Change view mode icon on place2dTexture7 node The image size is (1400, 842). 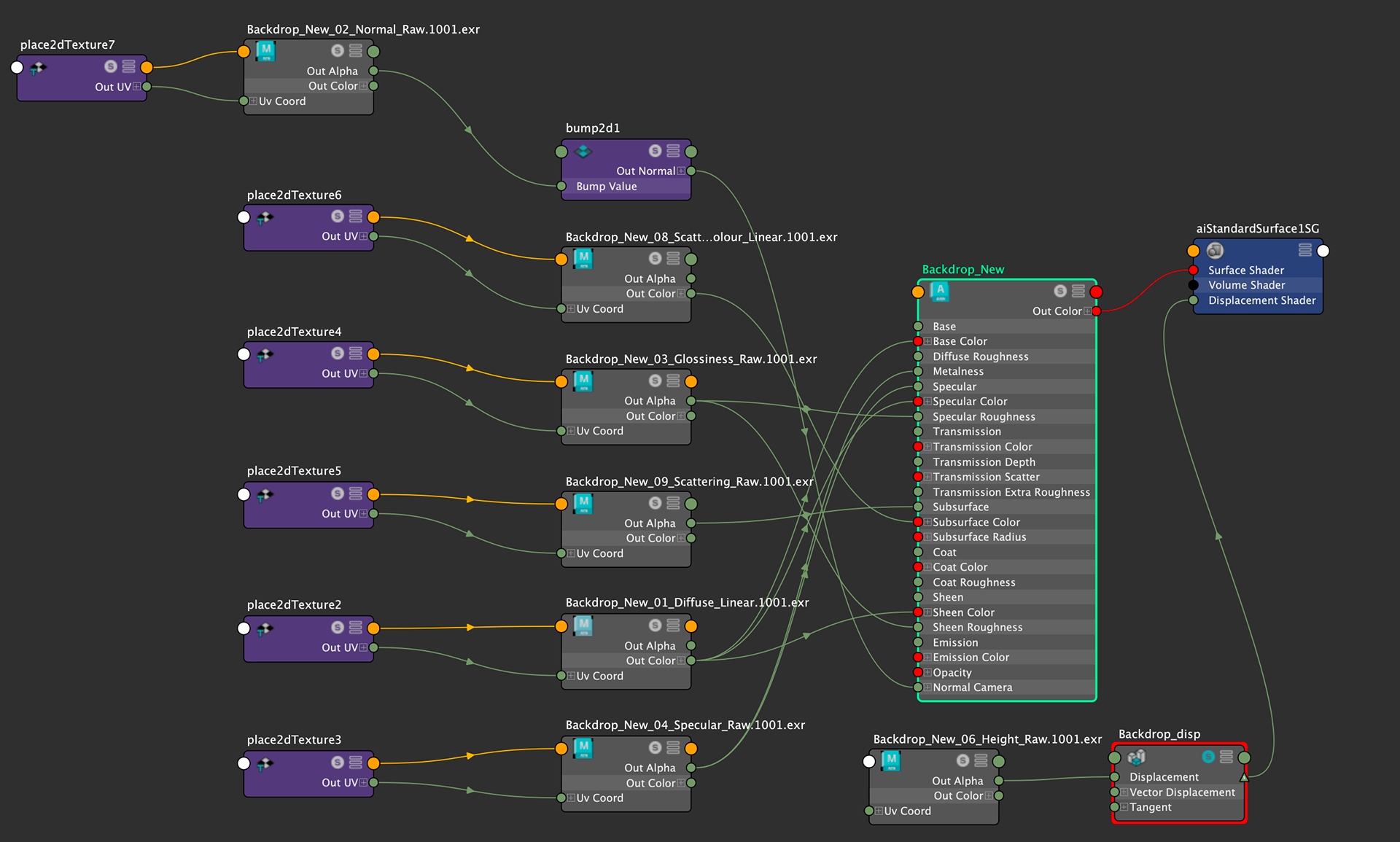pyautogui.click(x=128, y=66)
